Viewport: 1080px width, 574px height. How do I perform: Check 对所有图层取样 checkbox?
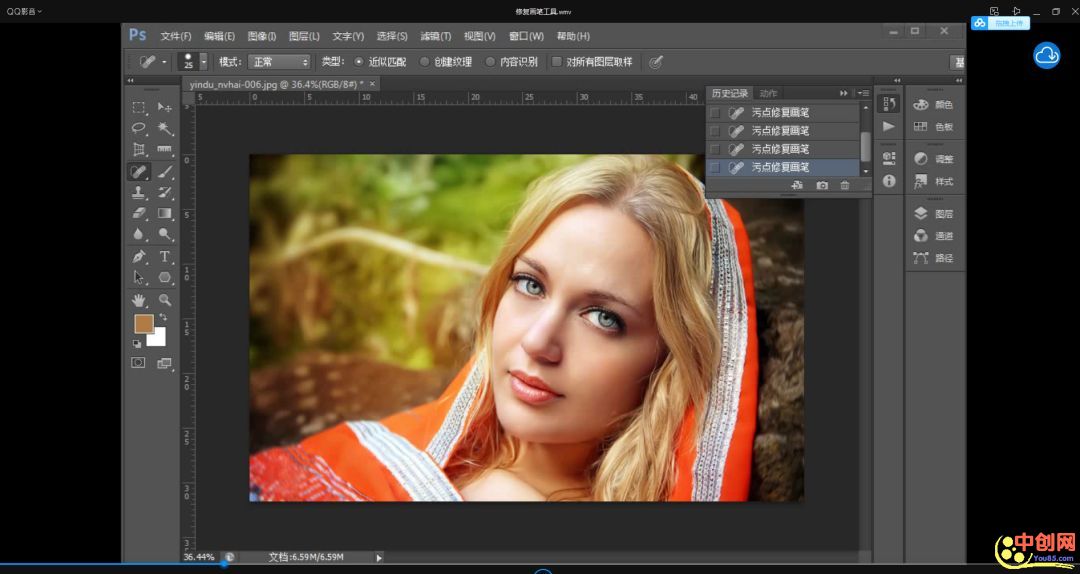[558, 62]
